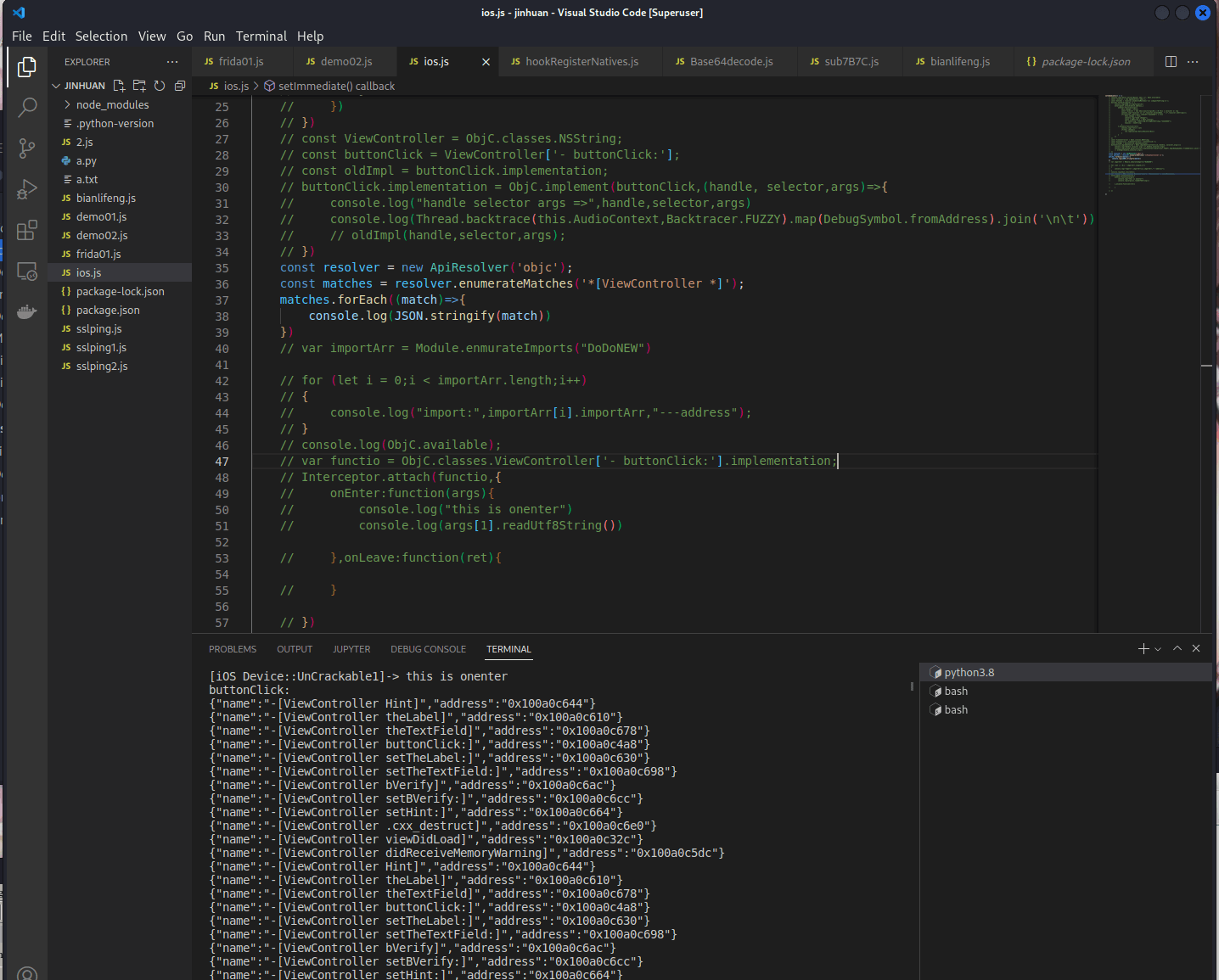Open the Run menu
Image resolution: width=1219 pixels, height=980 pixels.
coord(214,36)
